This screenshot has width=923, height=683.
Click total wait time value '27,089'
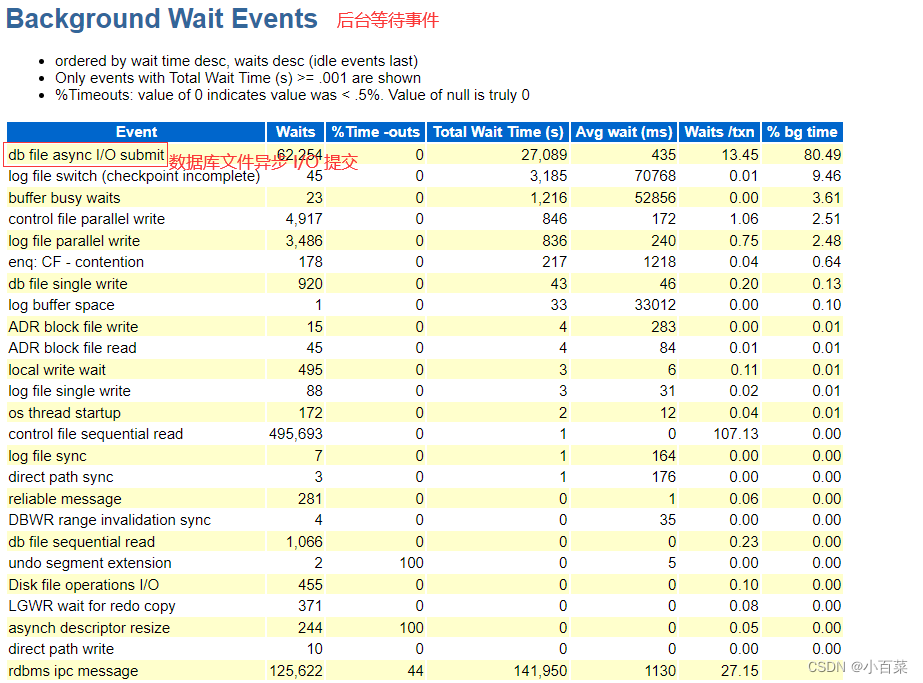point(544,155)
